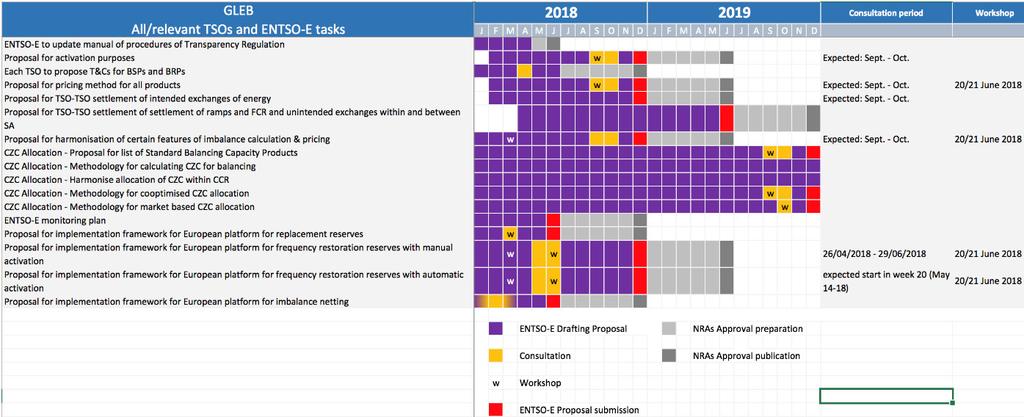This screenshot has height=417, width=1024.
Task: Select the Consultation period column header
Action: pos(886,12)
